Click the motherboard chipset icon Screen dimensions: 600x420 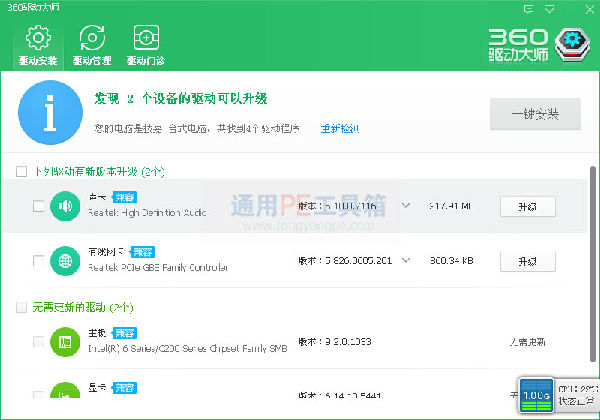coord(65,342)
